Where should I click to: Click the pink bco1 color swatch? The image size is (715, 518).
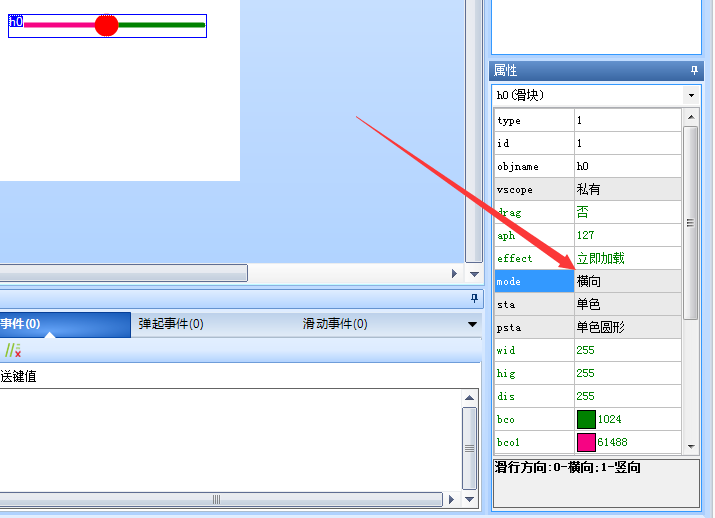586,442
